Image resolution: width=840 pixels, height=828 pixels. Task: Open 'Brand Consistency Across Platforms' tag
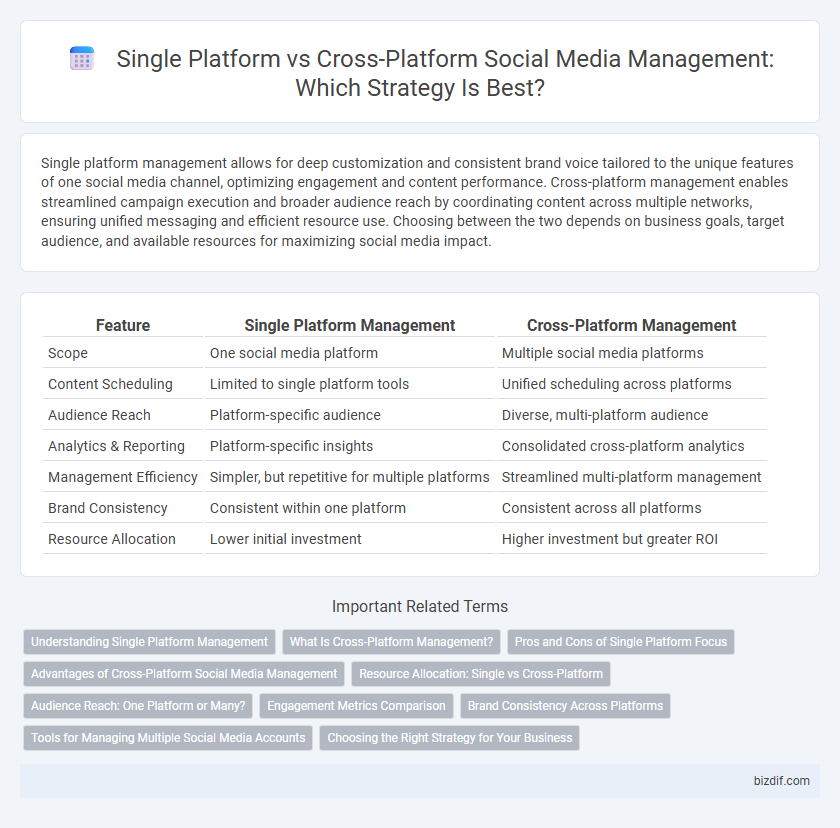click(565, 706)
